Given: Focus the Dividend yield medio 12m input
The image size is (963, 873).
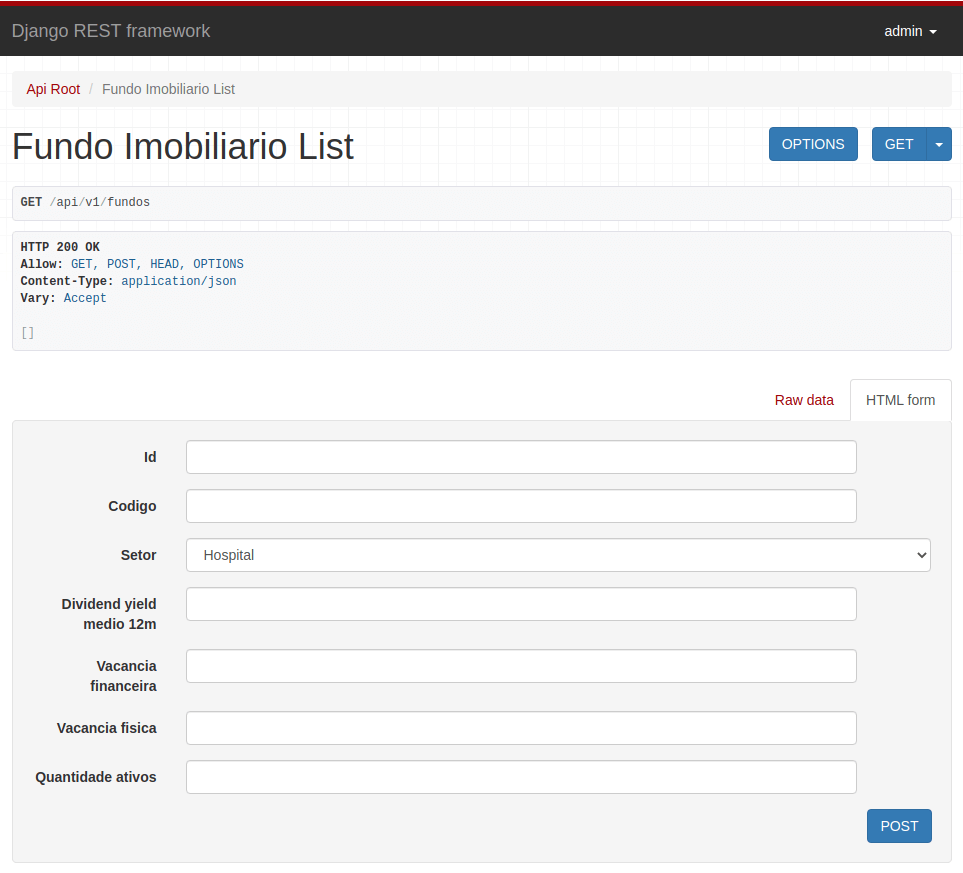Looking at the screenshot, I should click(x=521, y=604).
